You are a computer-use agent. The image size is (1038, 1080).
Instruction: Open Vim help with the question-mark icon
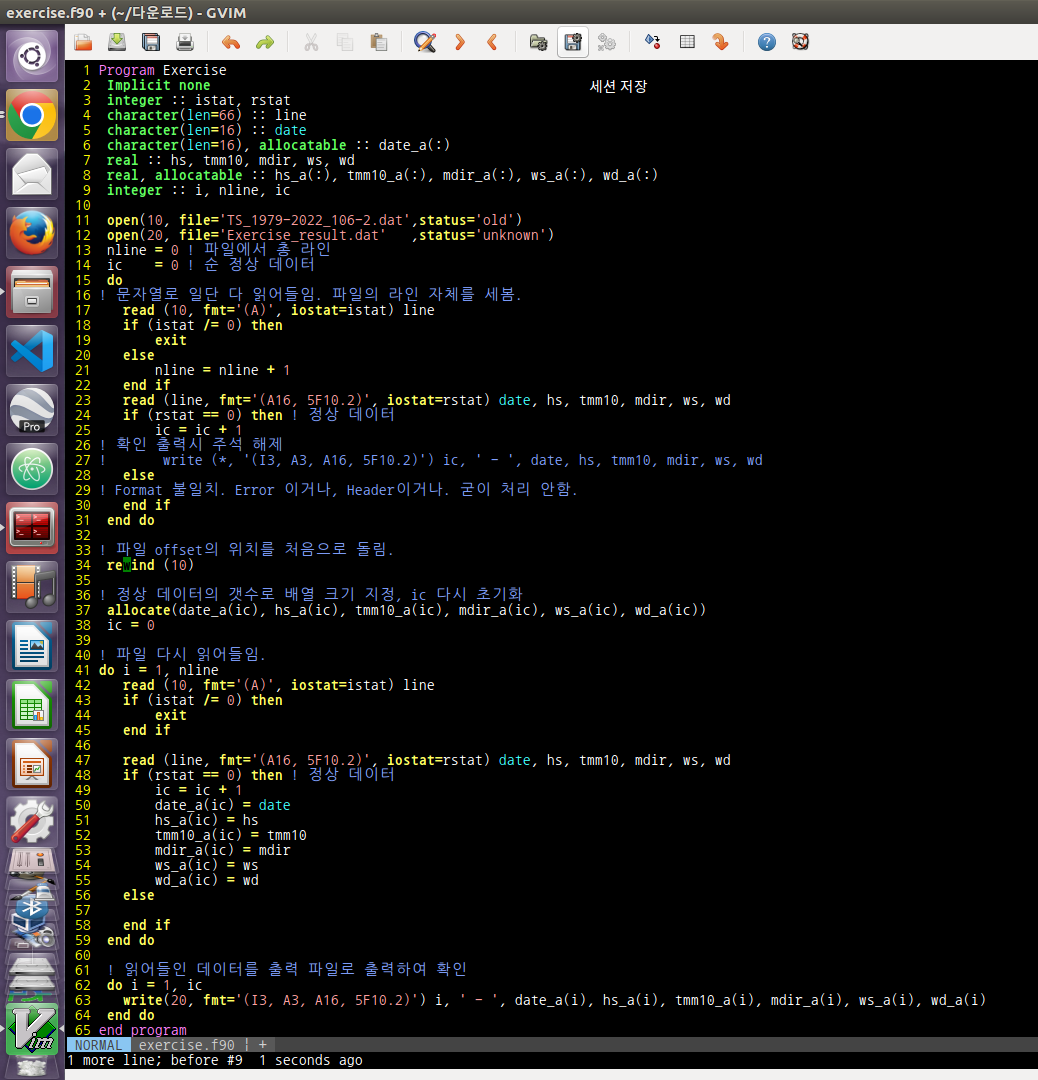point(767,42)
